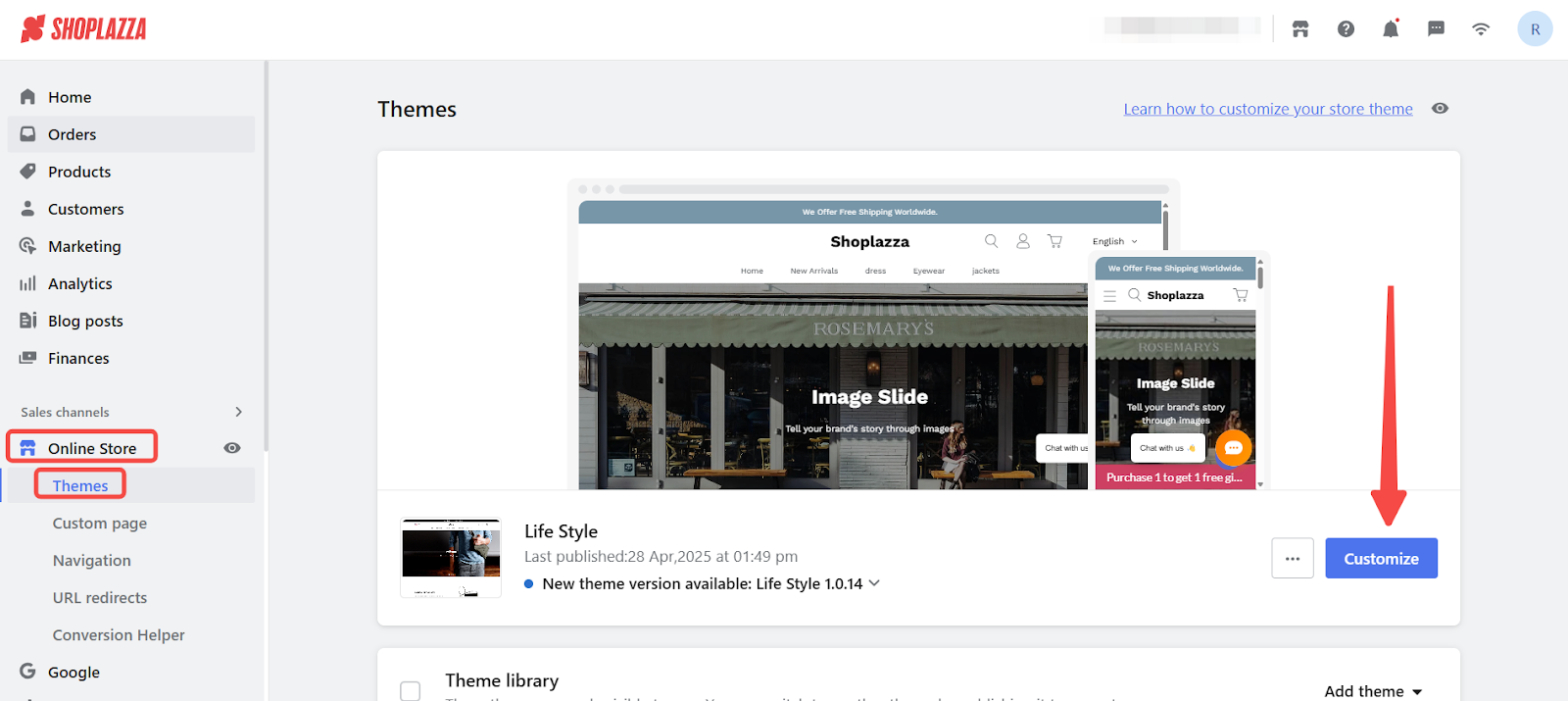This screenshot has width=1568, height=701.
Task: Open Analytics in the sidebar
Action: point(131,283)
